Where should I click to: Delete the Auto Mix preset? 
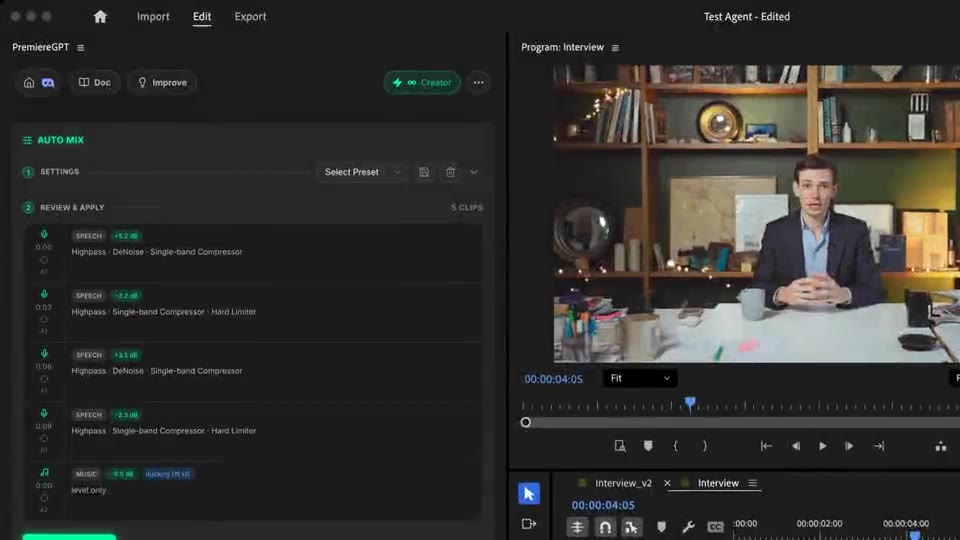point(451,173)
